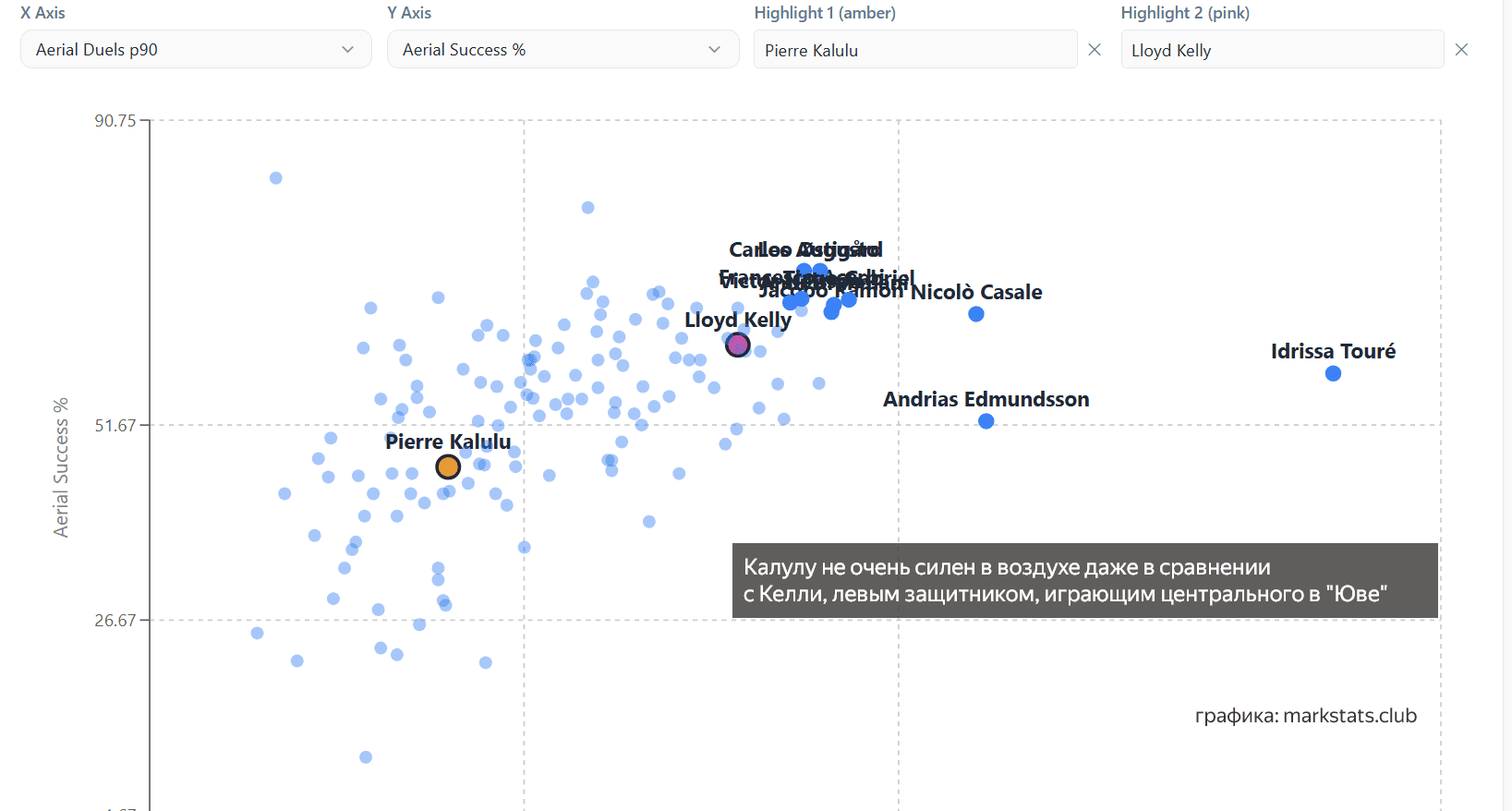Select Lloyd Kelly's pink data point

[737, 345]
